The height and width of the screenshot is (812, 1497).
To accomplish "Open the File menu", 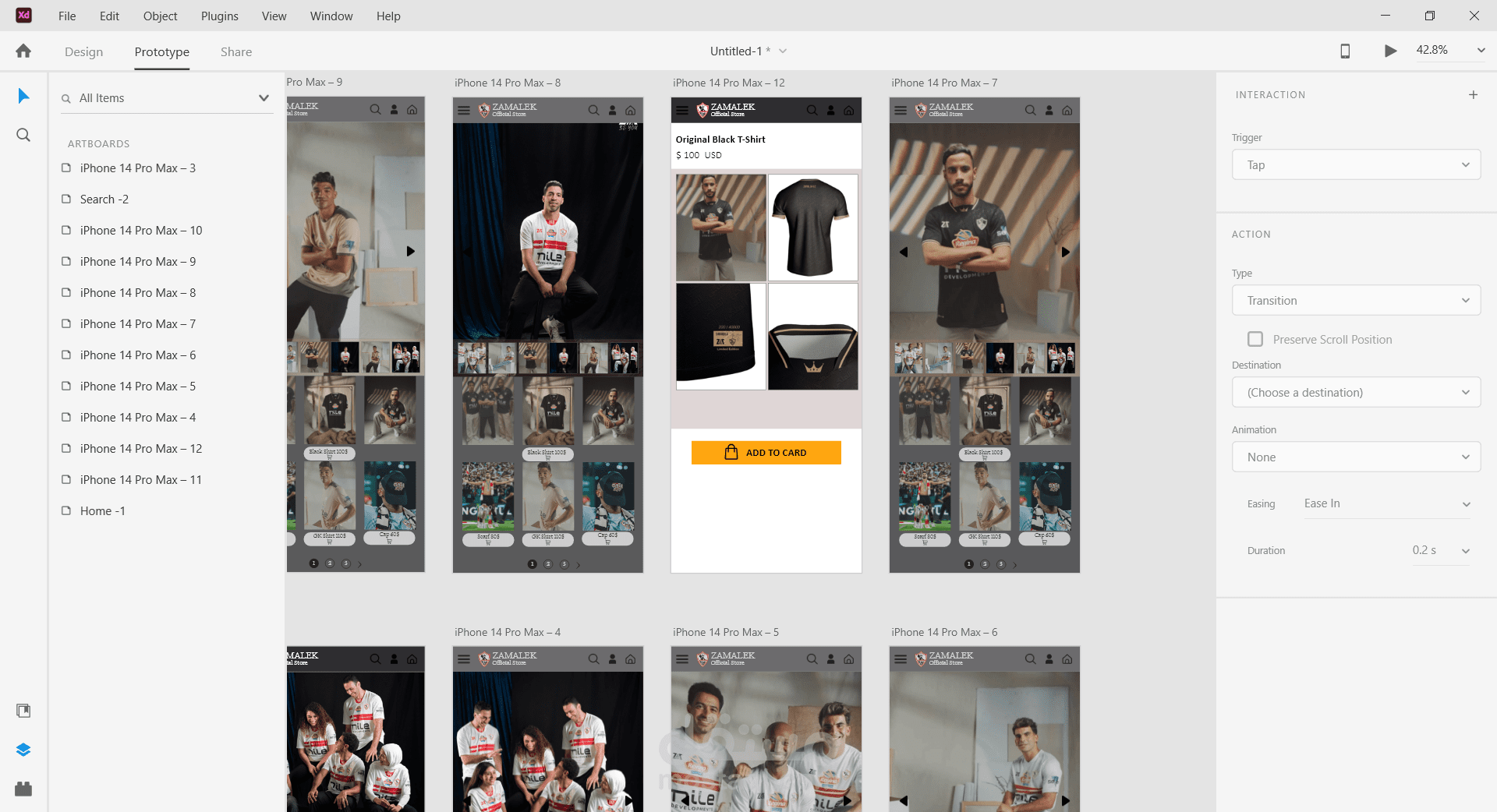I will pos(67,16).
